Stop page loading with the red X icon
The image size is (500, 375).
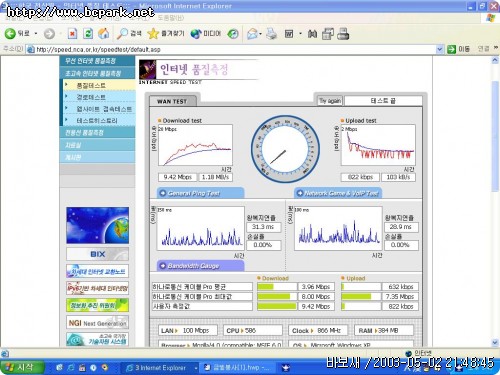pyautogui.click(x=72, y=34)
